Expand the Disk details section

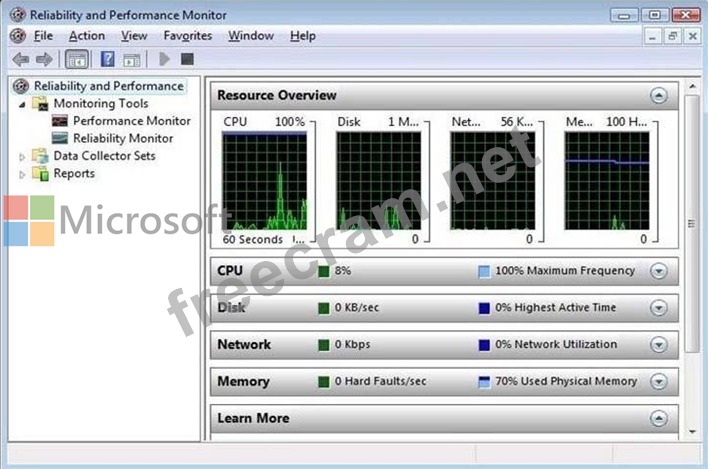pos(659,308)
